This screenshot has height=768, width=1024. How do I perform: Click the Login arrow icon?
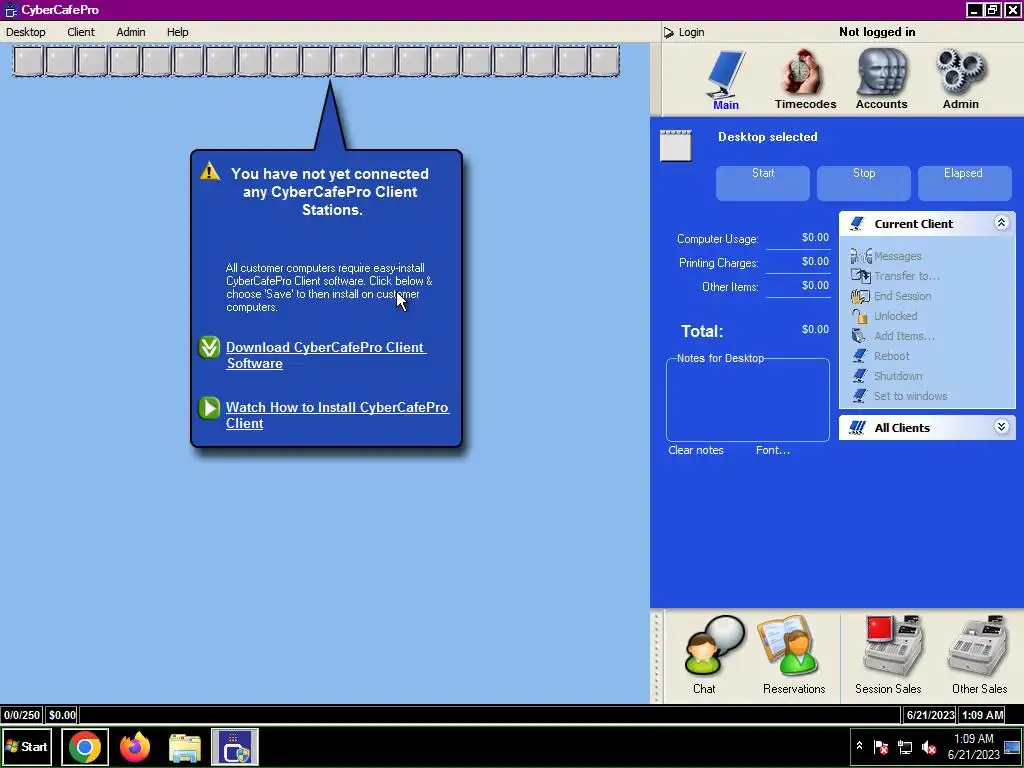[668, 32]
